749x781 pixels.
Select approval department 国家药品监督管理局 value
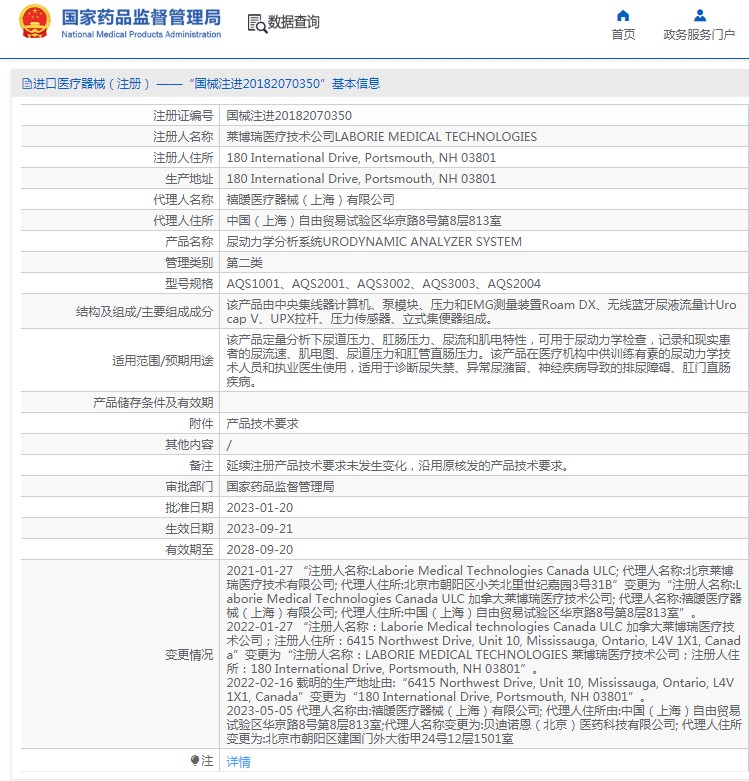(280, 486)
